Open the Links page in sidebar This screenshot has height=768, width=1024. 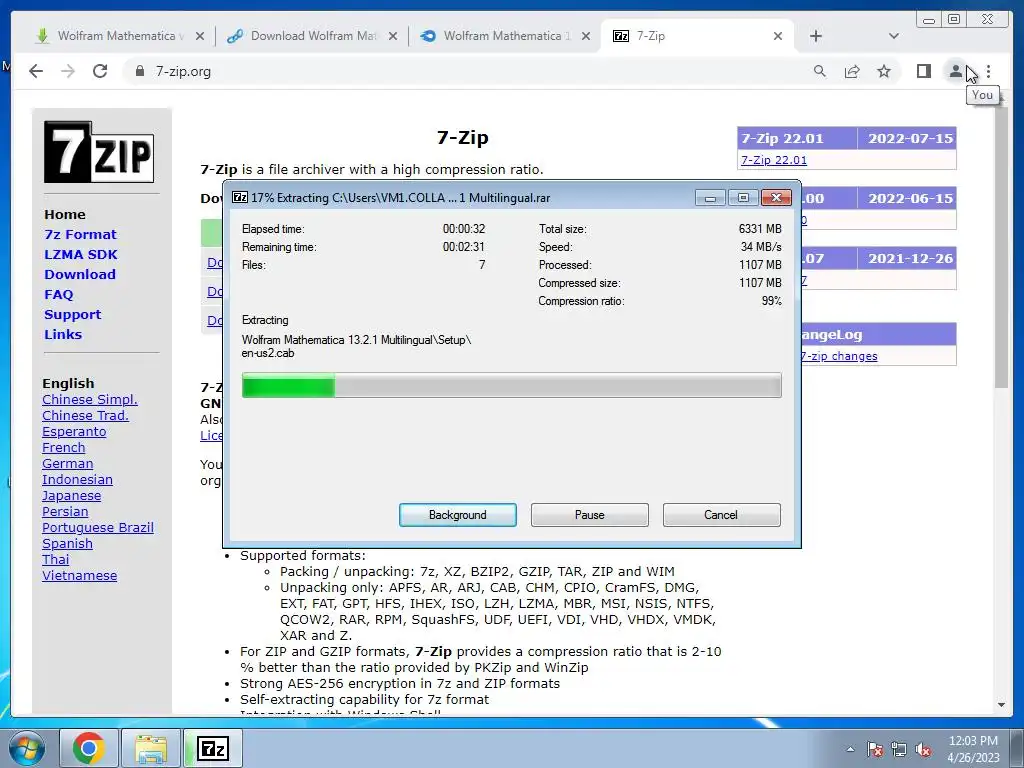(x=63, y=334)
